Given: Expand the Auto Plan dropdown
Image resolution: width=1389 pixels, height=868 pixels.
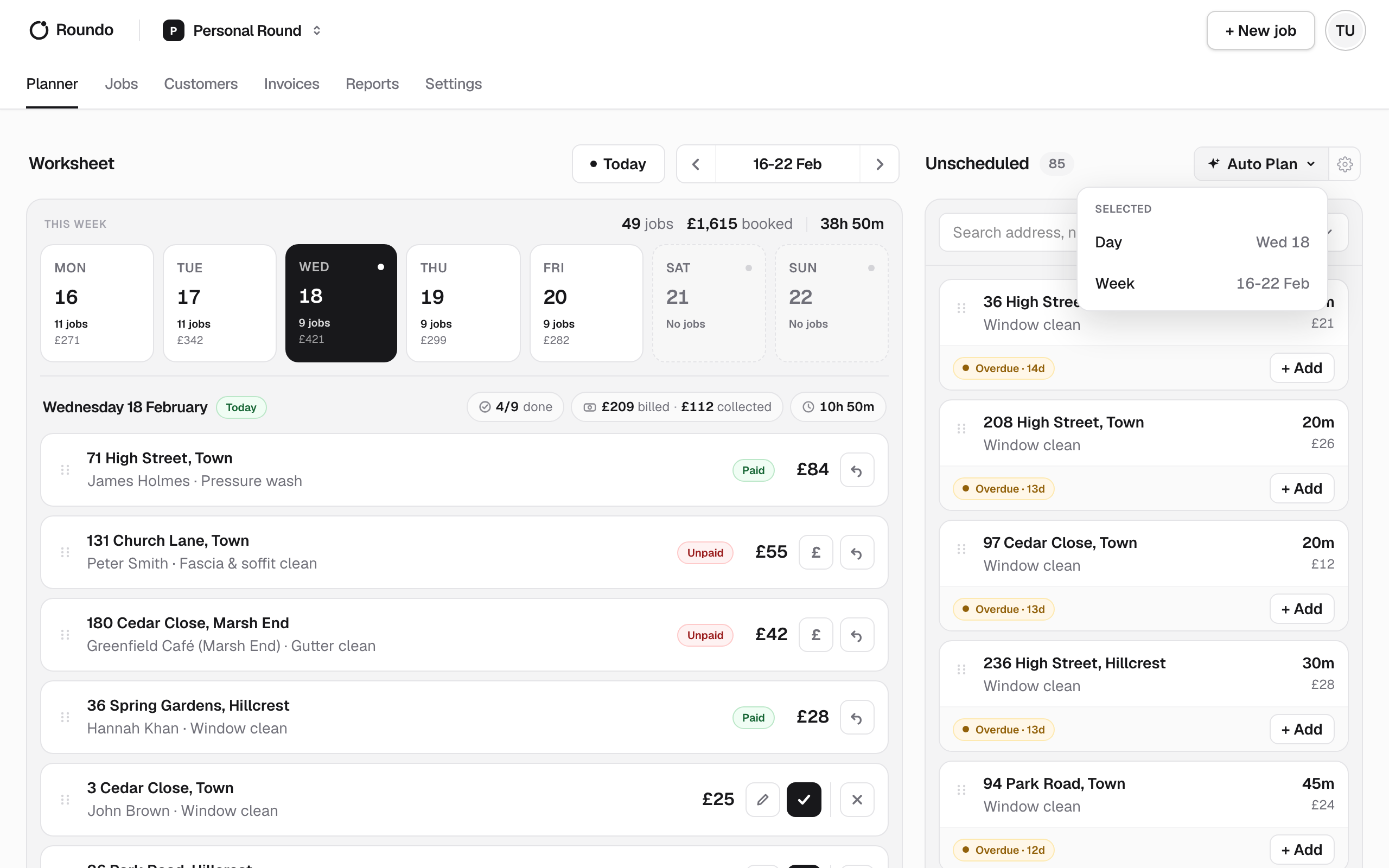Looking at the screenshot, I should pos(1261,164).
